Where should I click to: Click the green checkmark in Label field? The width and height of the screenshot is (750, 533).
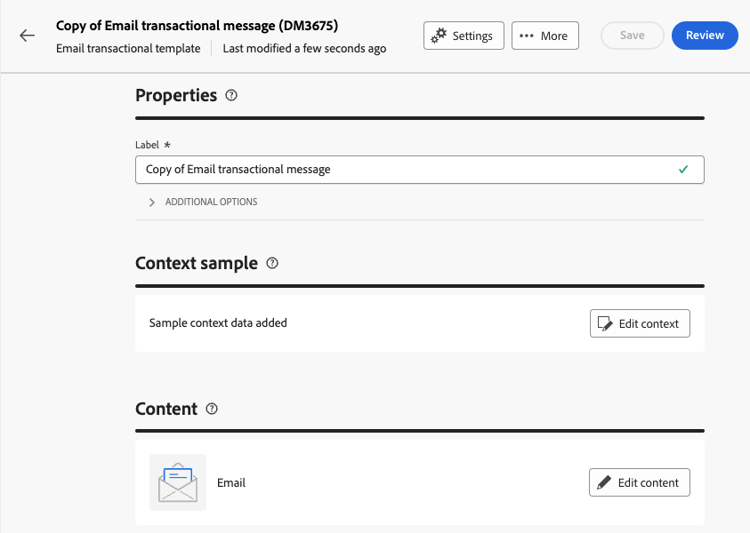[x=684, y=169]
